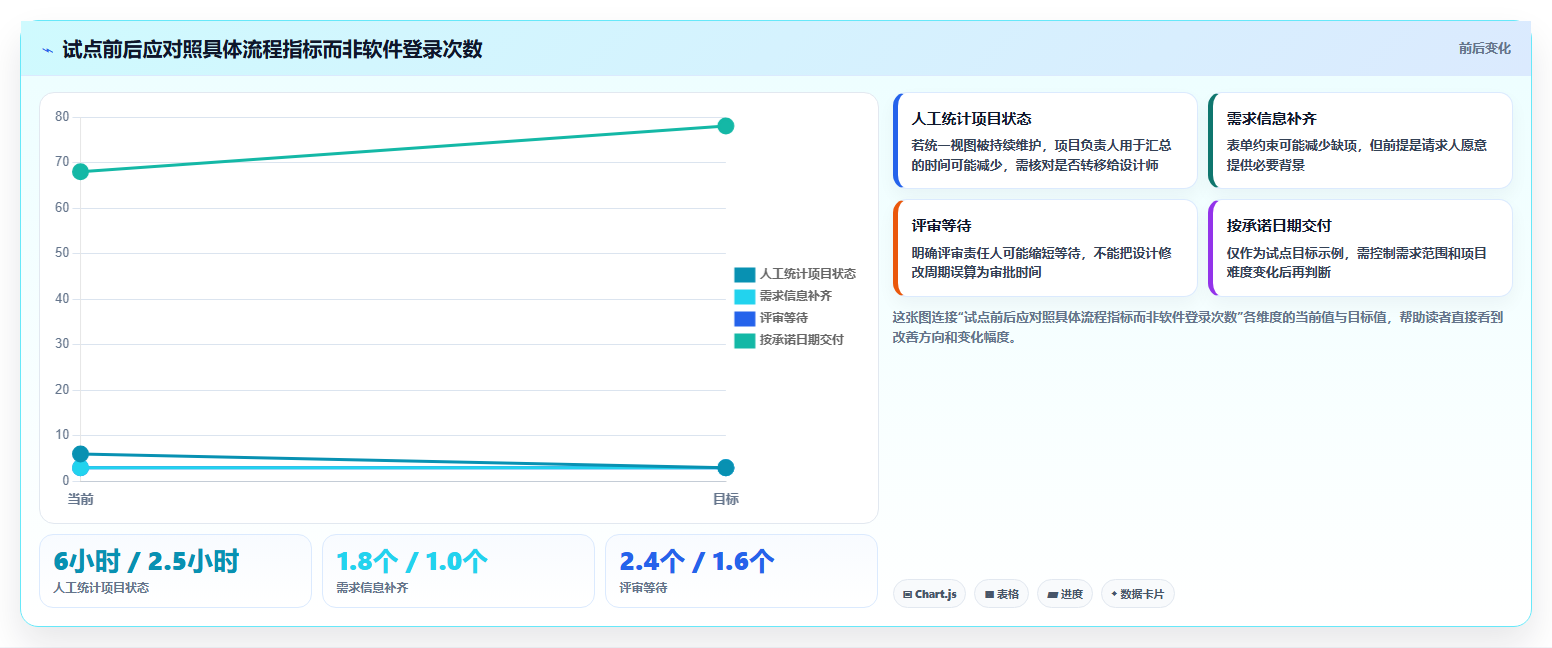Image resolution: width=1552 pixels, height=648 pixels.
Task: Click the 6小时 / 2.5小时 stat card
Action: tap(176, 571)
